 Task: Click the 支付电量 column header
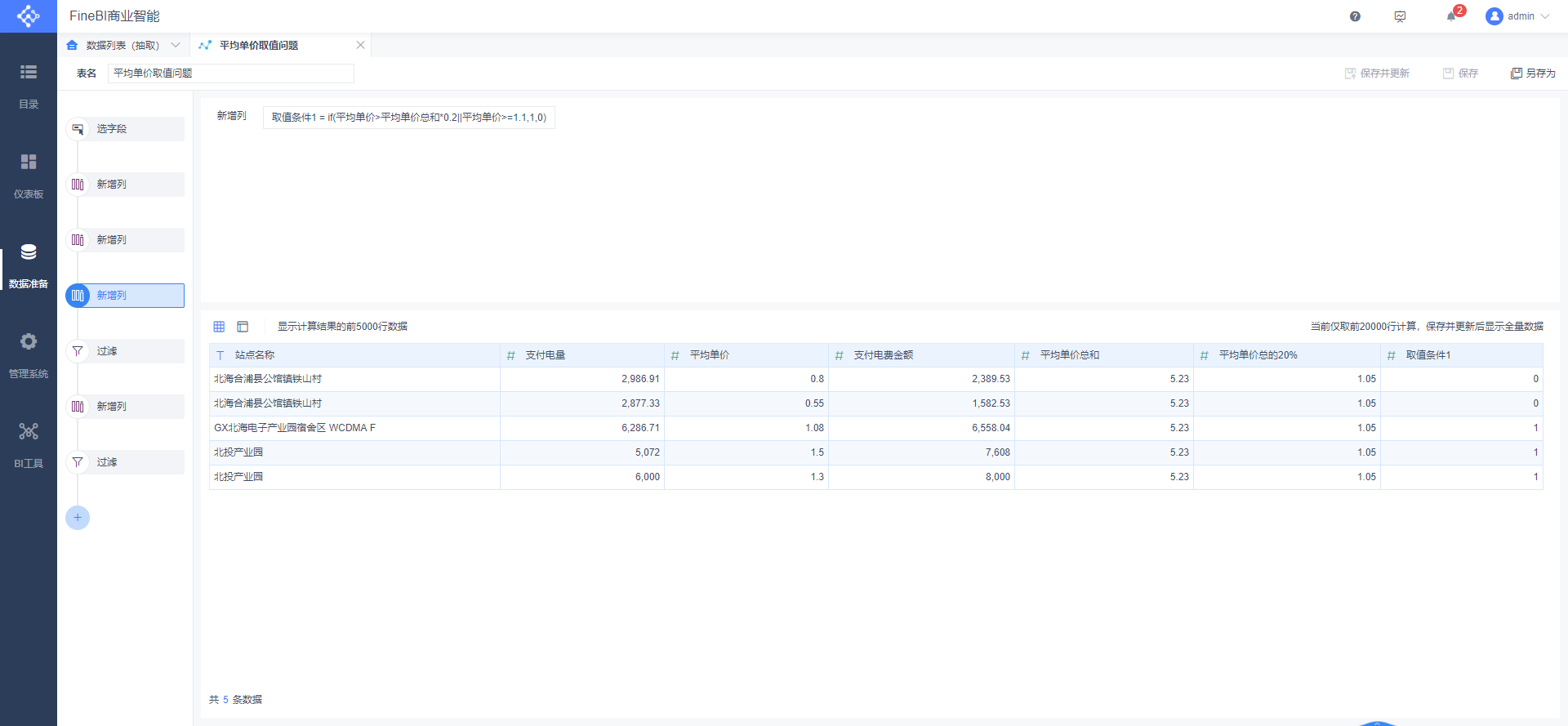click(582, 355)
